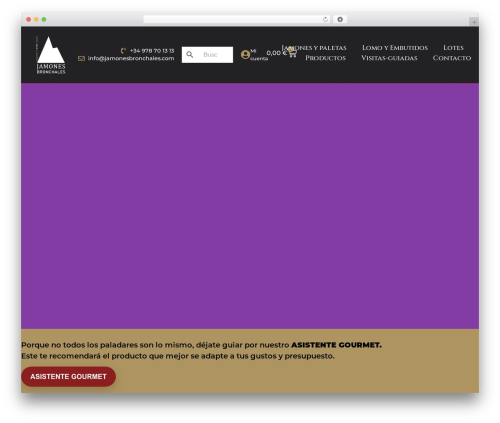The height and width of the screenshot is (423, 500).
Task: Go to Lotes menu item
Action: pyautogui.click(x=453, y=48)
